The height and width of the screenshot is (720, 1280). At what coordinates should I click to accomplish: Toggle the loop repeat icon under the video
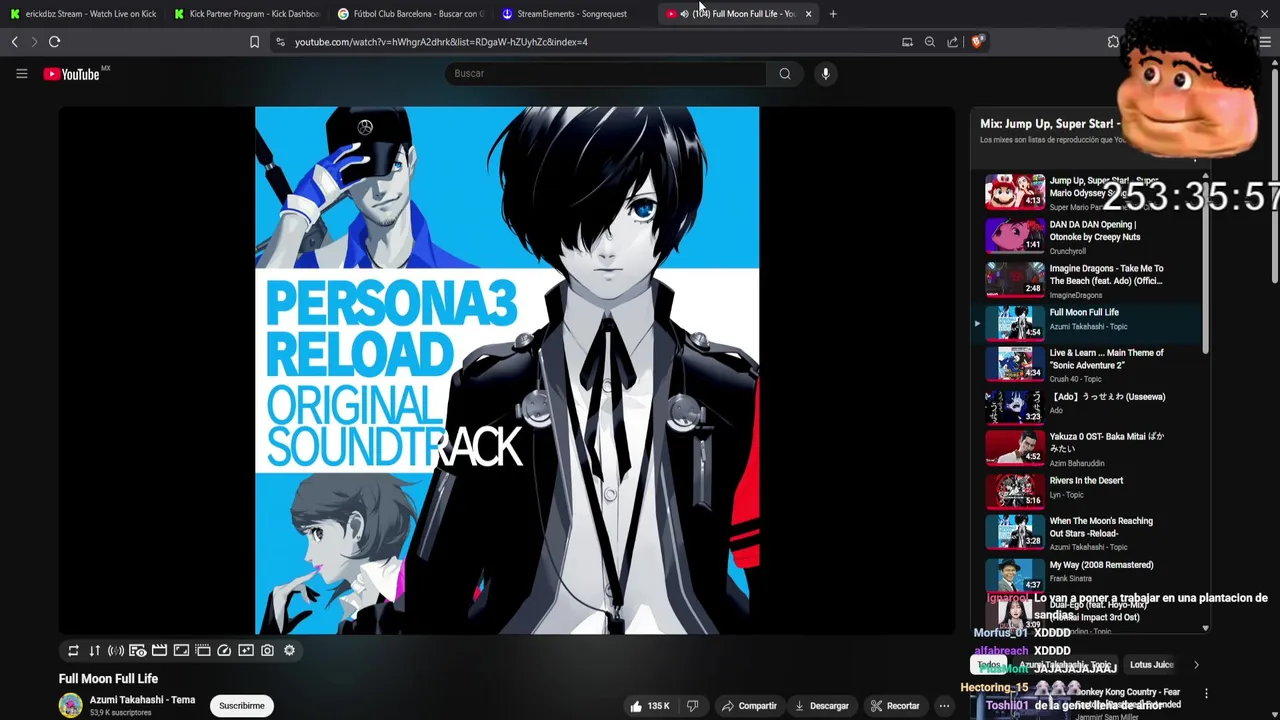73,650
